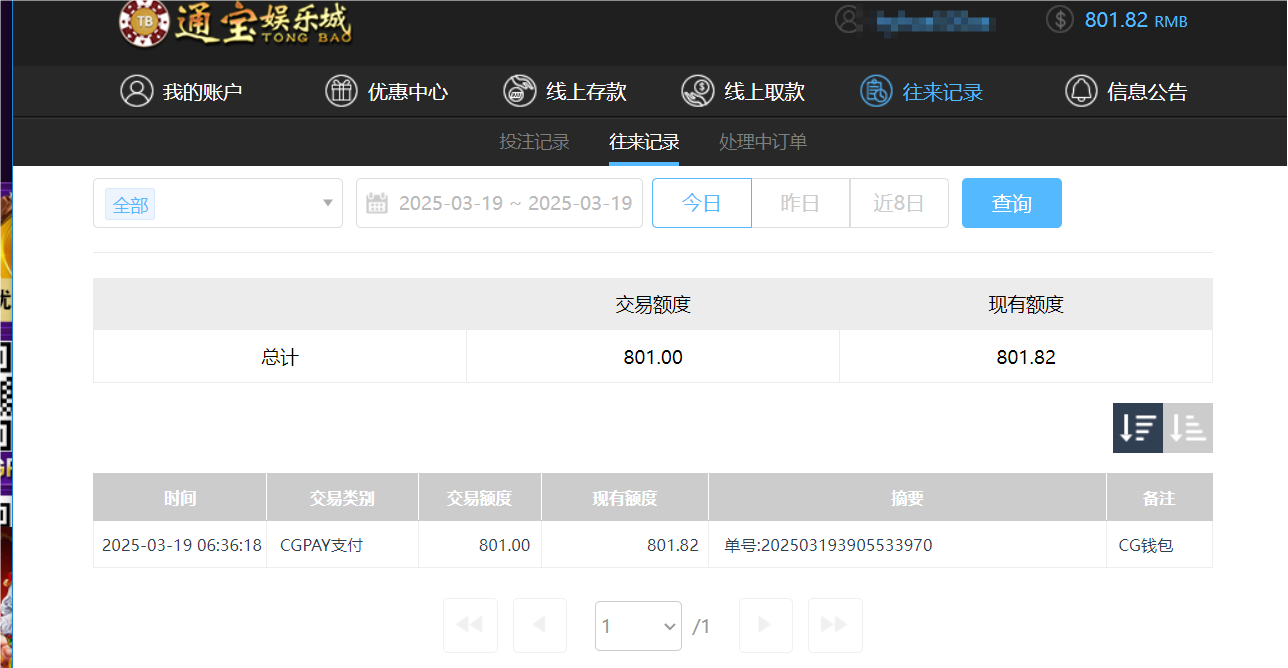The image size is (1288, 668).
Task: Open 线上存款 deposit icon
Action: click(519, 90)
